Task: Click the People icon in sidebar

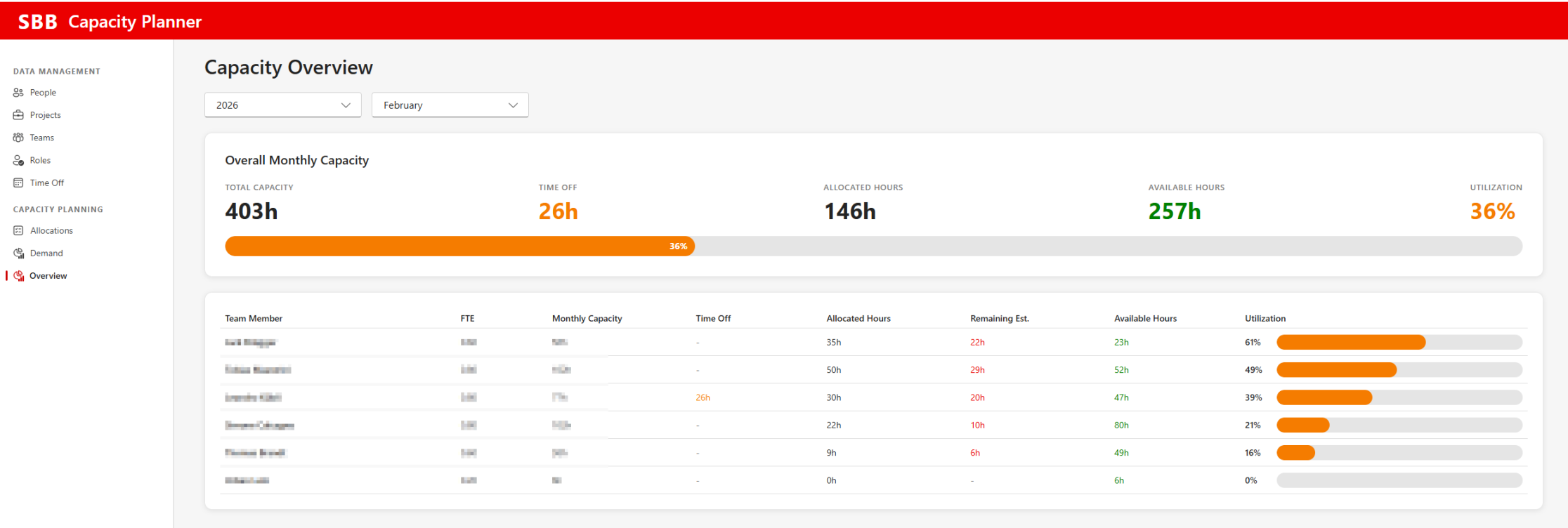Action: pos(18,93)
